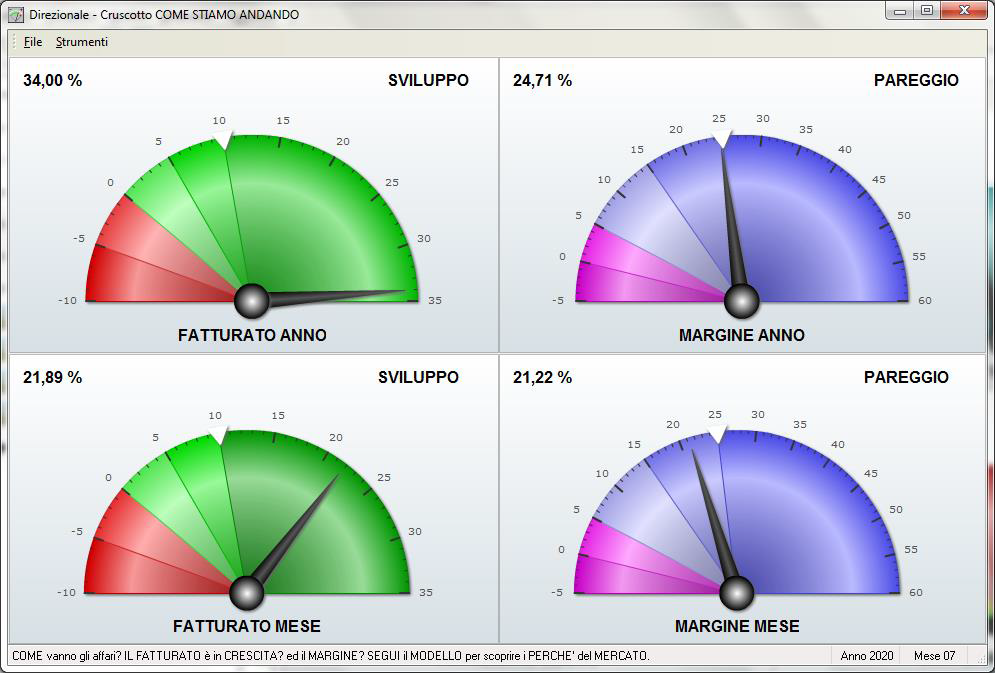
Task: Click the white target marker on Fatturato Anno gauge
Action: coord(223,140)
